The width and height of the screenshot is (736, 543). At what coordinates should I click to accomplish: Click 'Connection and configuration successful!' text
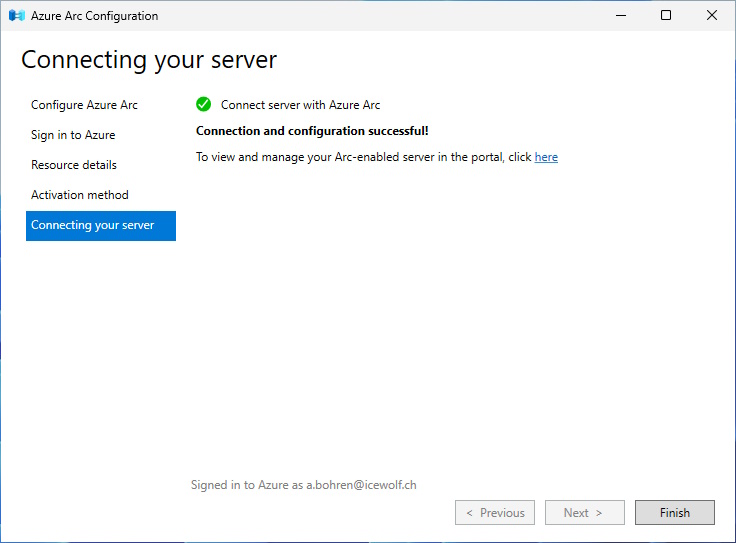tap(312, 131)
